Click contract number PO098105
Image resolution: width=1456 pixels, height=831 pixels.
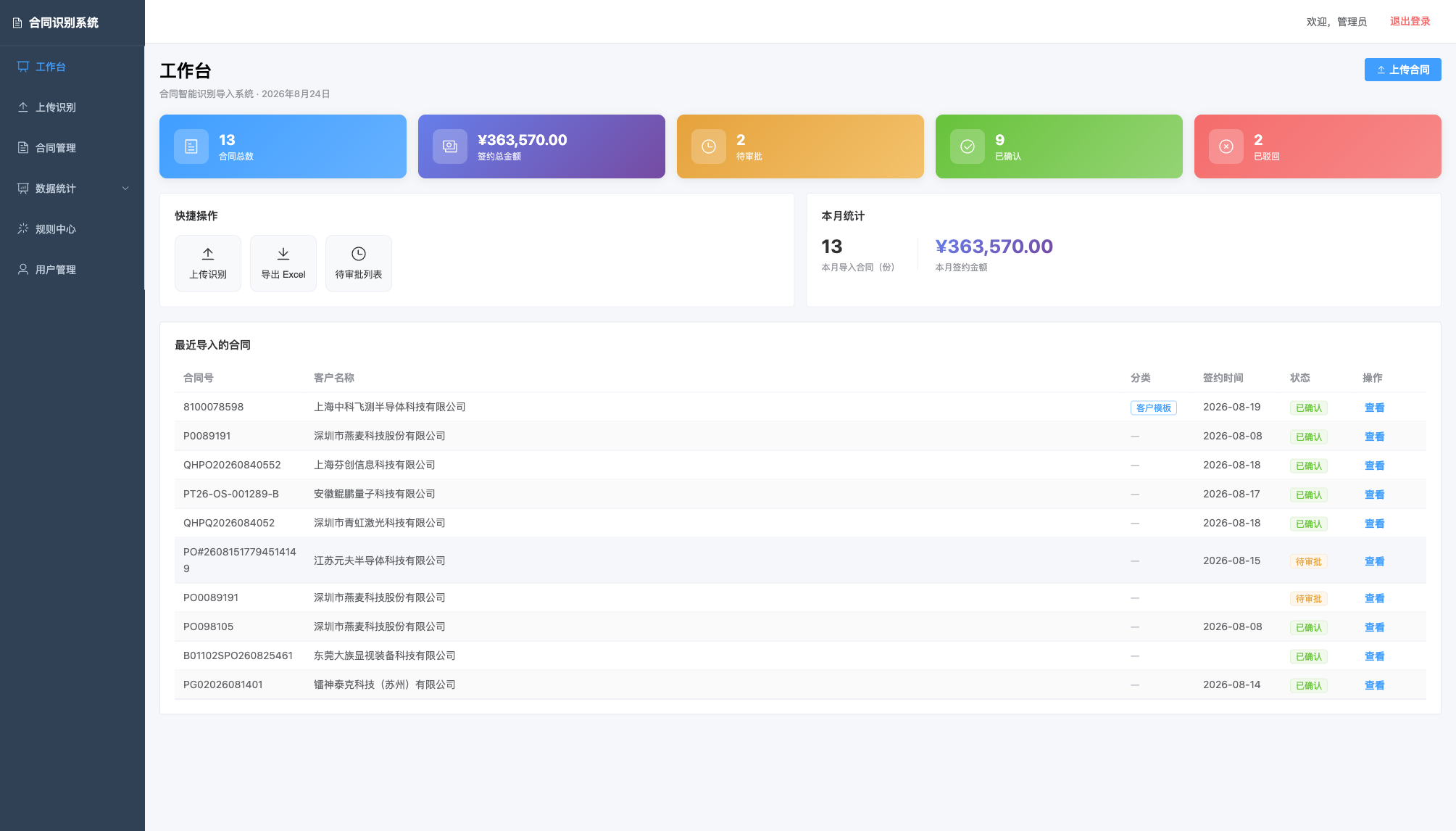tap(209, 627)
